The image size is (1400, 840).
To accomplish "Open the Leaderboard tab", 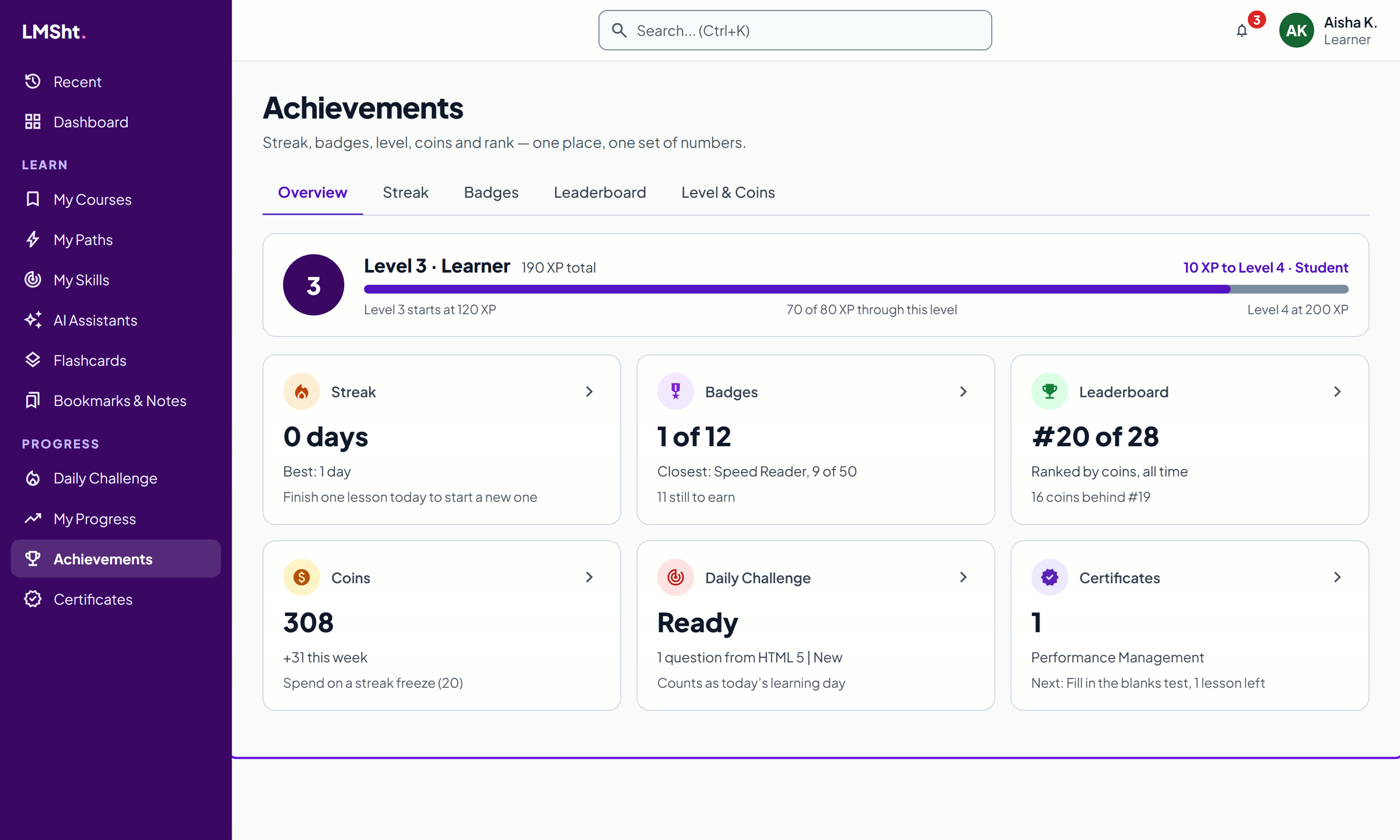I will (600, 192).
